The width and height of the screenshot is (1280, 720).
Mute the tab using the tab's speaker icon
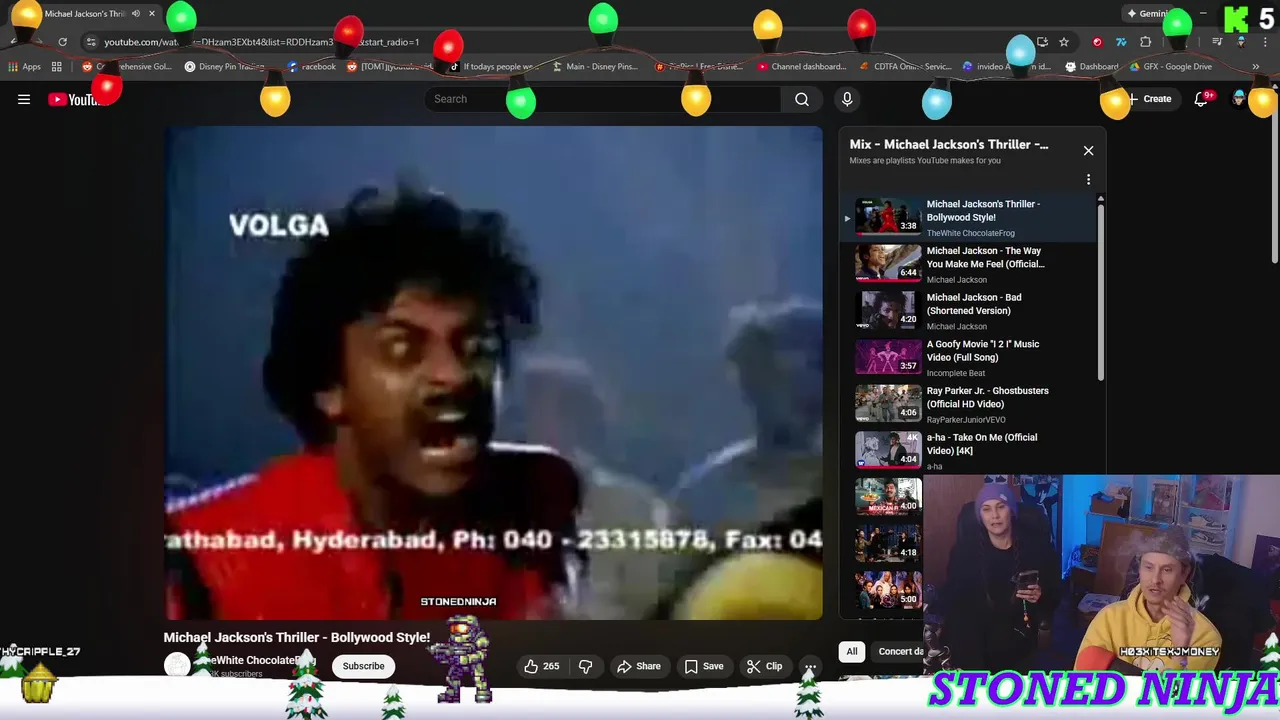pos(136,14)
